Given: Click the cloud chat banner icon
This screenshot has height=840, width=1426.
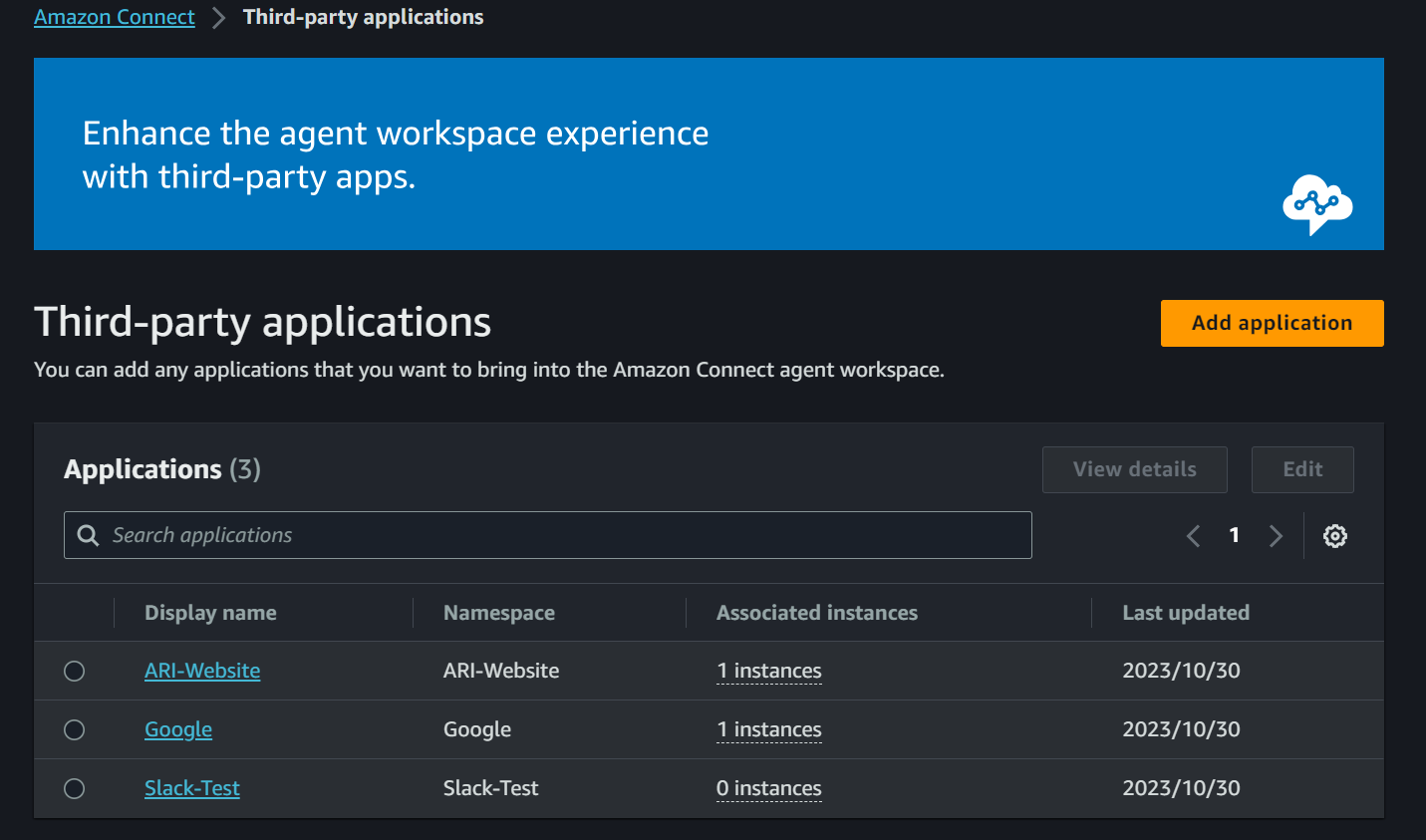Looking at the screenshot, I should click(x=1316, y=204).
